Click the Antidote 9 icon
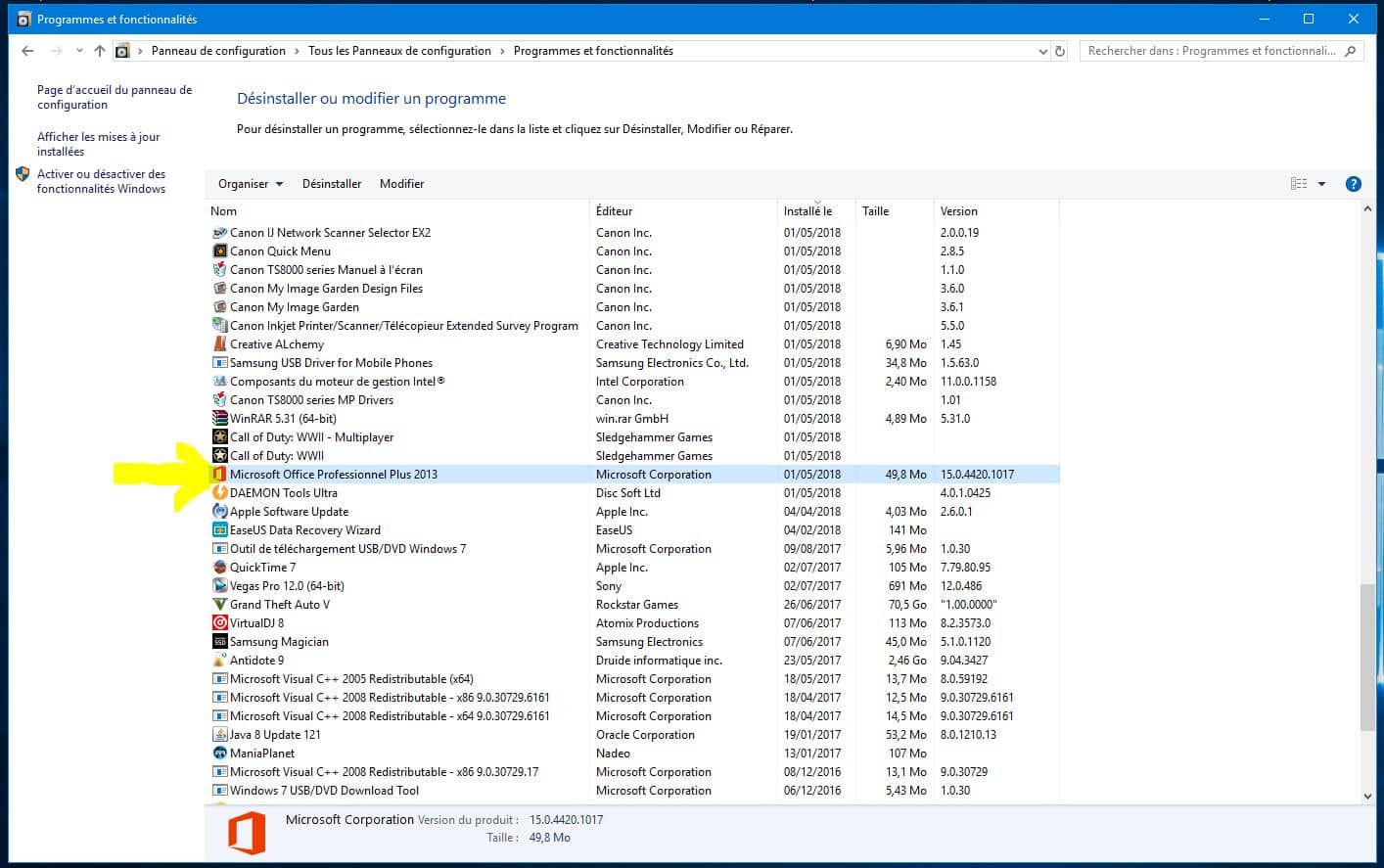Viewport: 1384px width, 868px height. [x=220, y=660]
